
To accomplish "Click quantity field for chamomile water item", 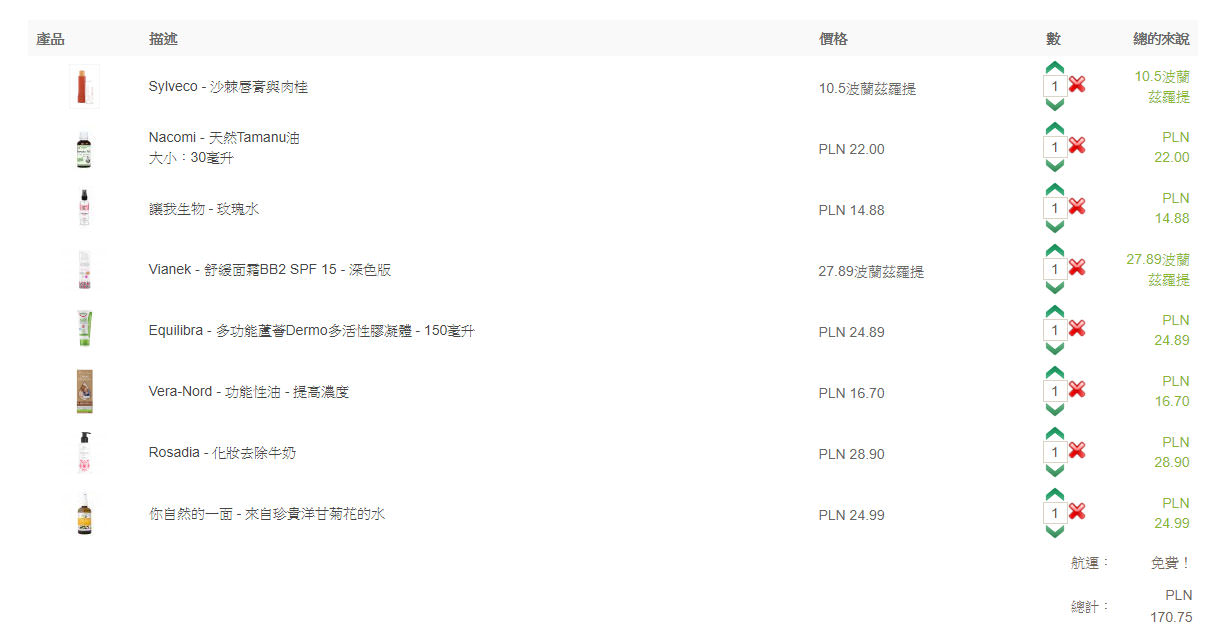I will [x=1054, y=513].
